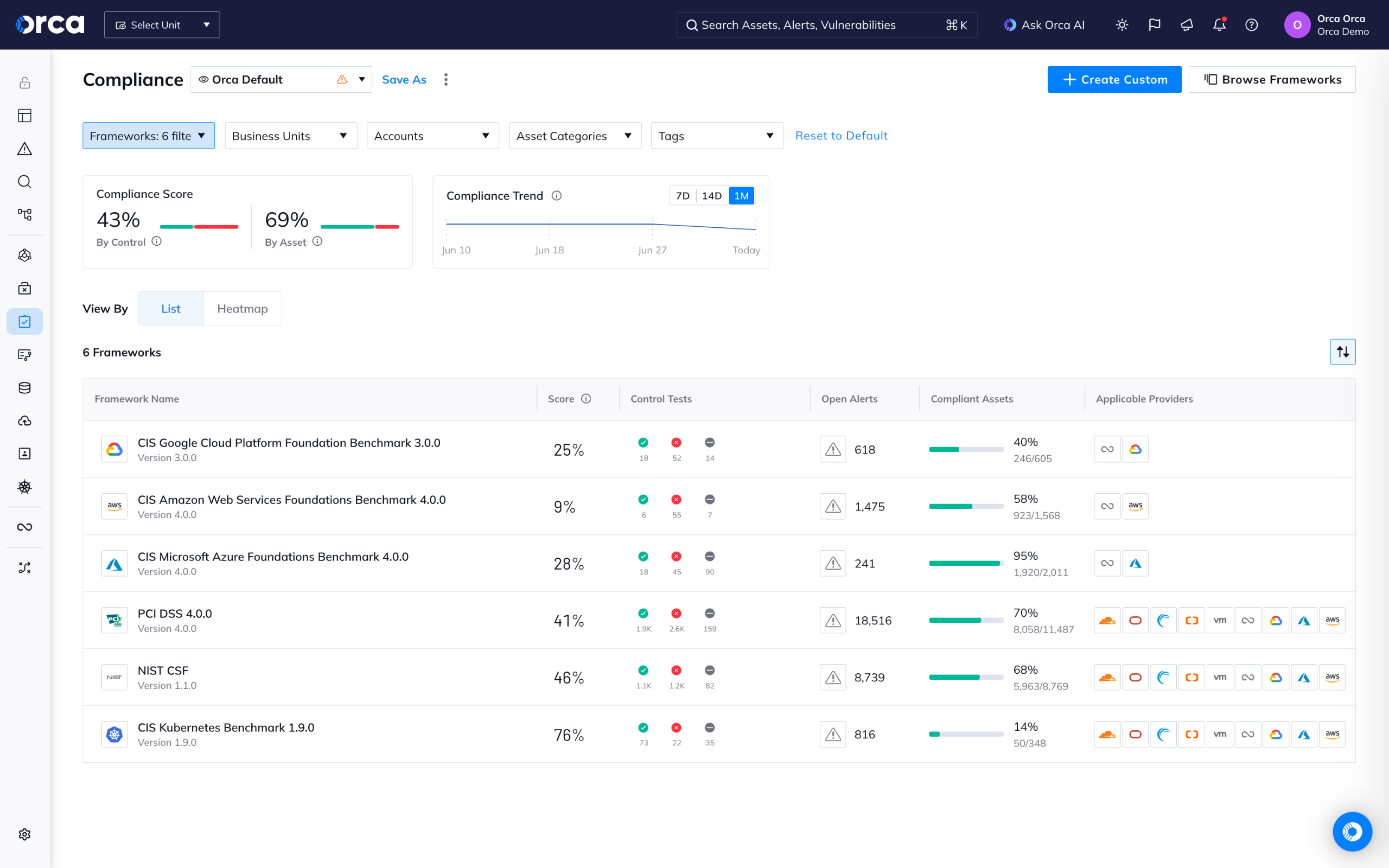Screen dimensions: 1389x868
Task: Click Reset to Default link
Action: click(x=841, y=136)
